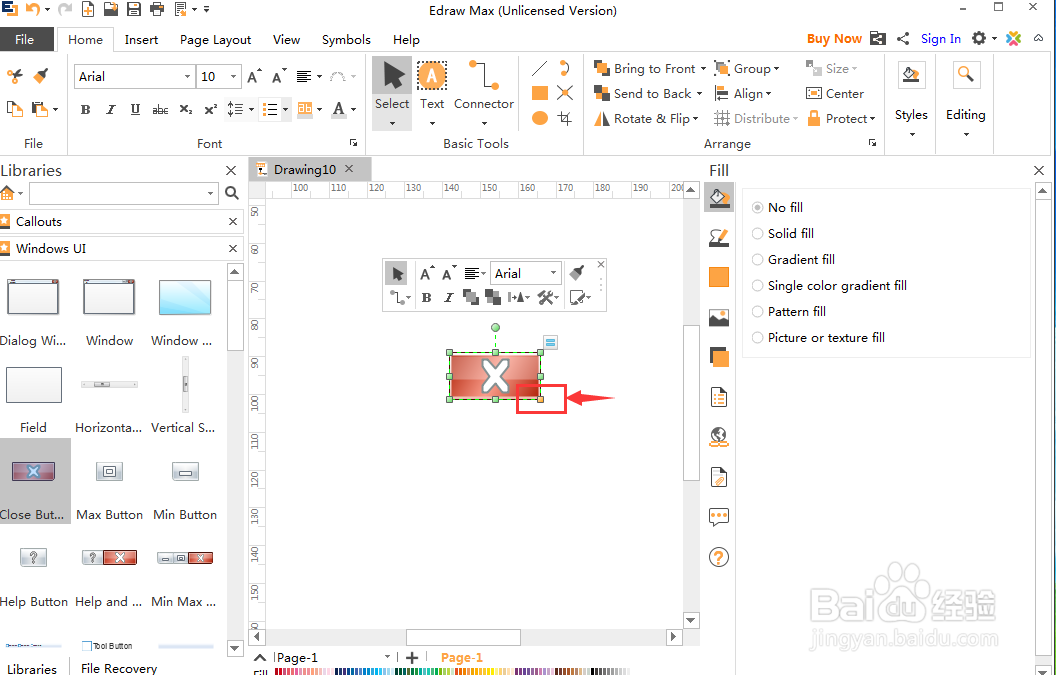Open the Help tab
The height and width of the screenshot is (675, 1056).
406,40
